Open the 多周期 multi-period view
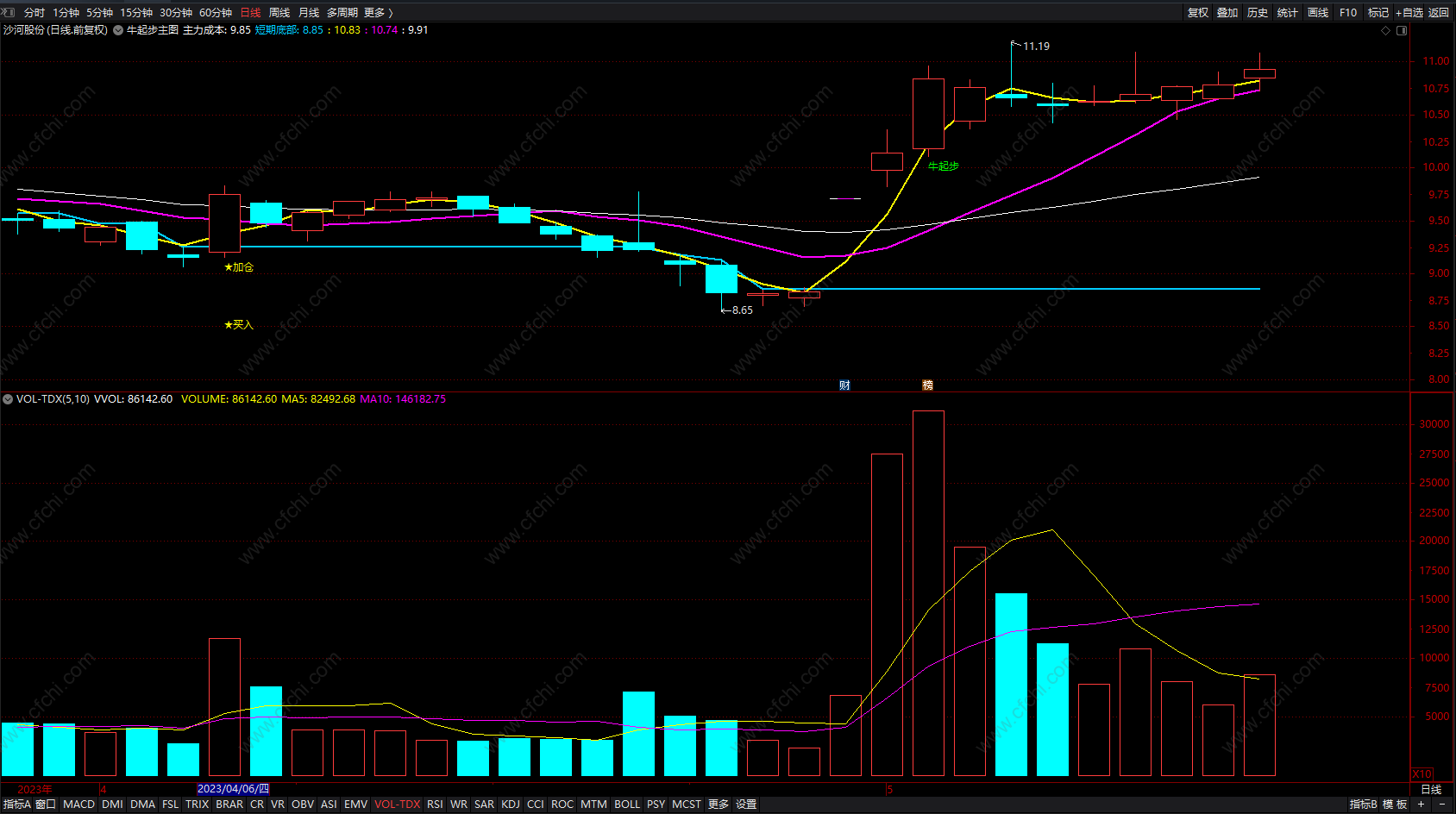The image size is (1456, 814). (342, 13)
